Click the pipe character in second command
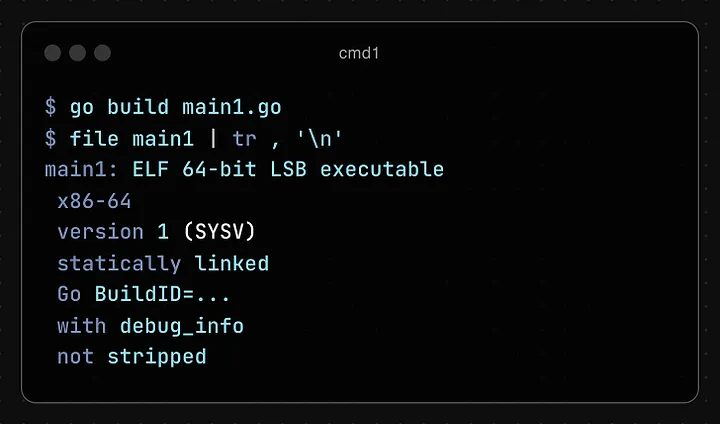The image size is (720, 424). coord(213,138)
